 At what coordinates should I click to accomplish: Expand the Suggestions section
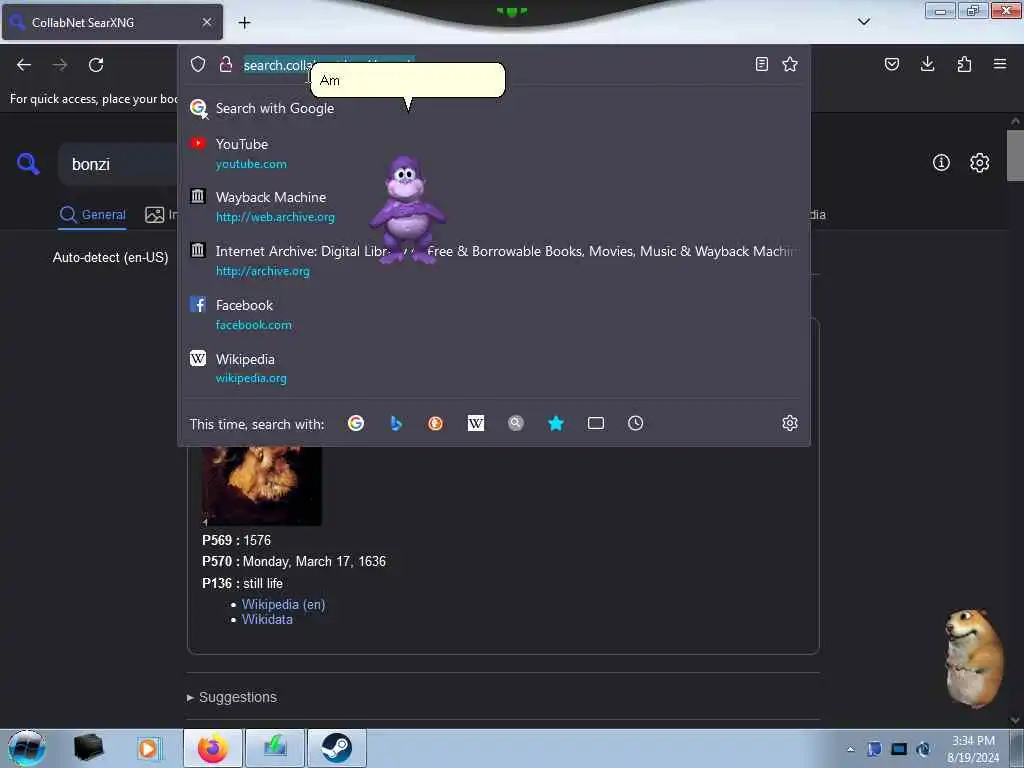pos(232,697)
